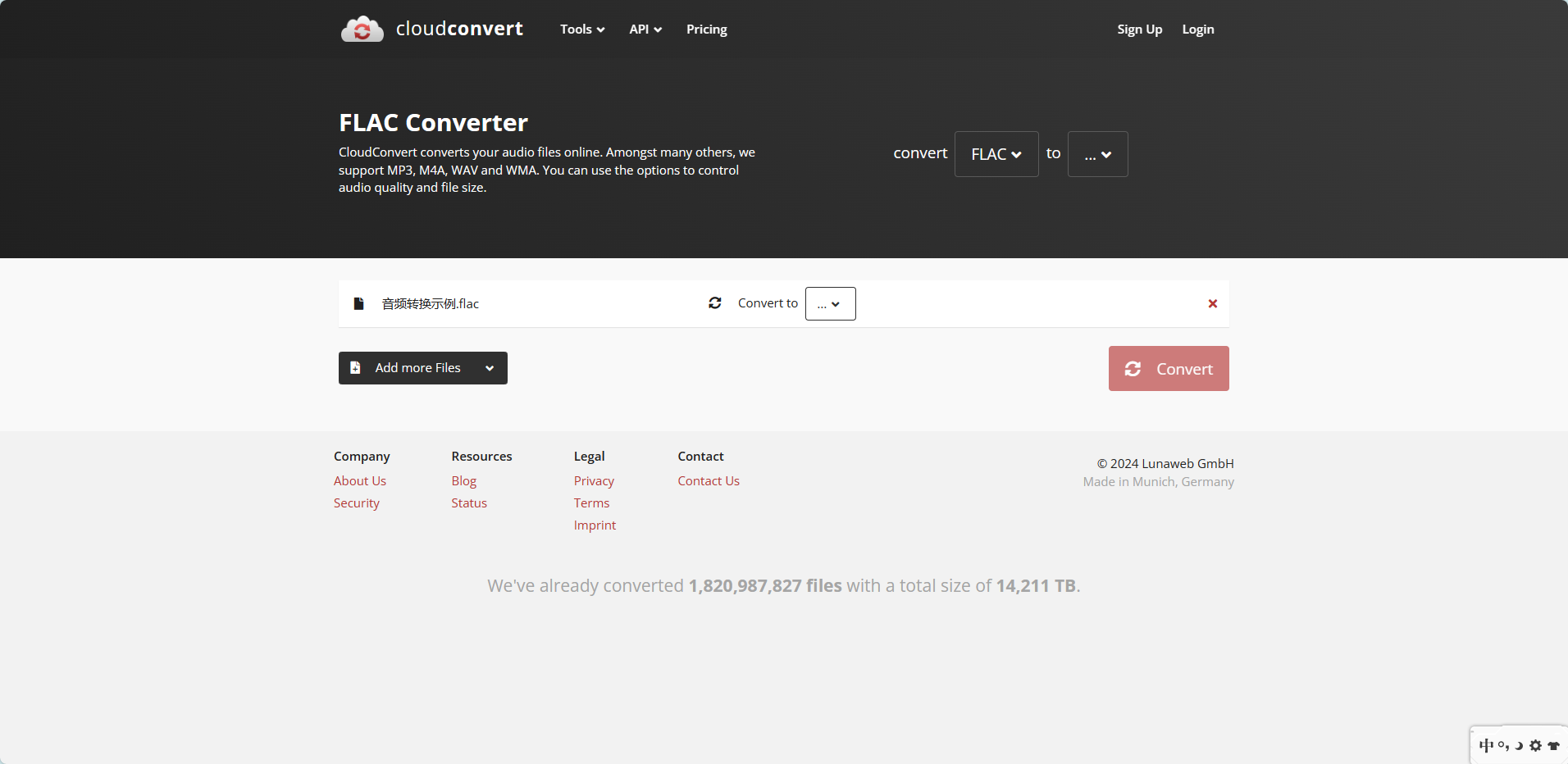Click the '1,820,987,827 files' statistic
1568x764 pixels.
[x=765, y=586]
